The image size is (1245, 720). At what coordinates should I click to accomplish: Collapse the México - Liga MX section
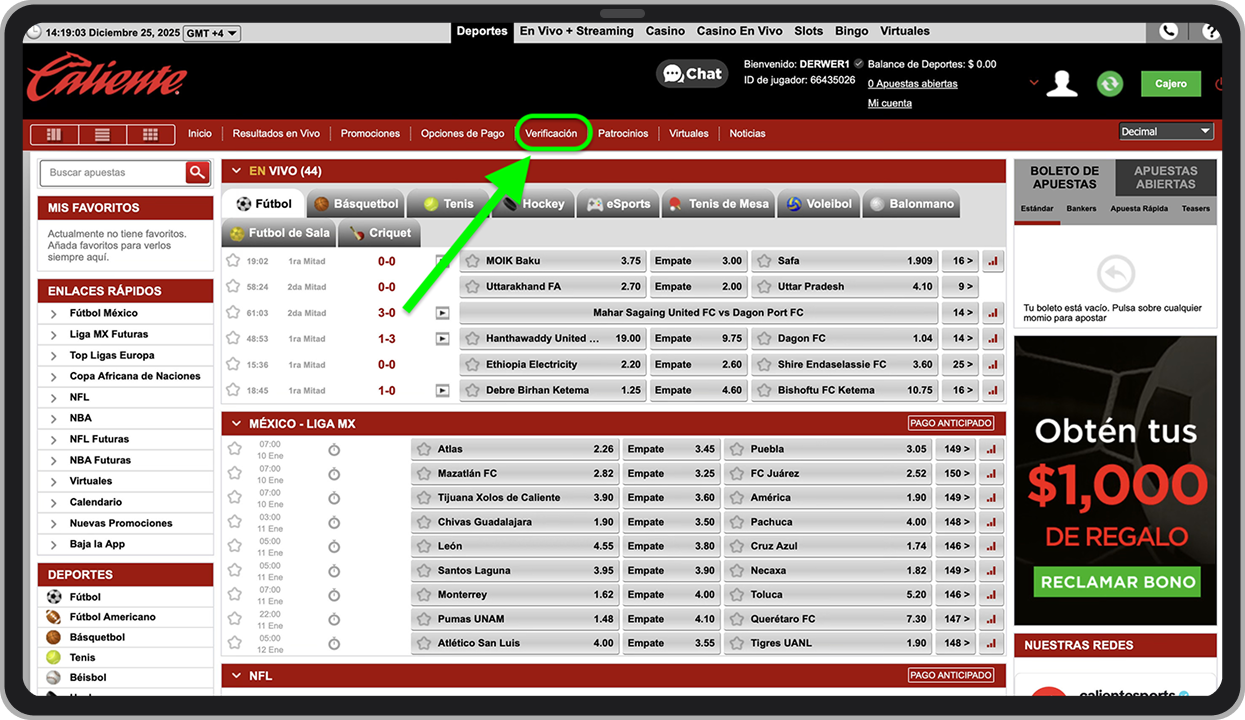[x=236, y=424]
